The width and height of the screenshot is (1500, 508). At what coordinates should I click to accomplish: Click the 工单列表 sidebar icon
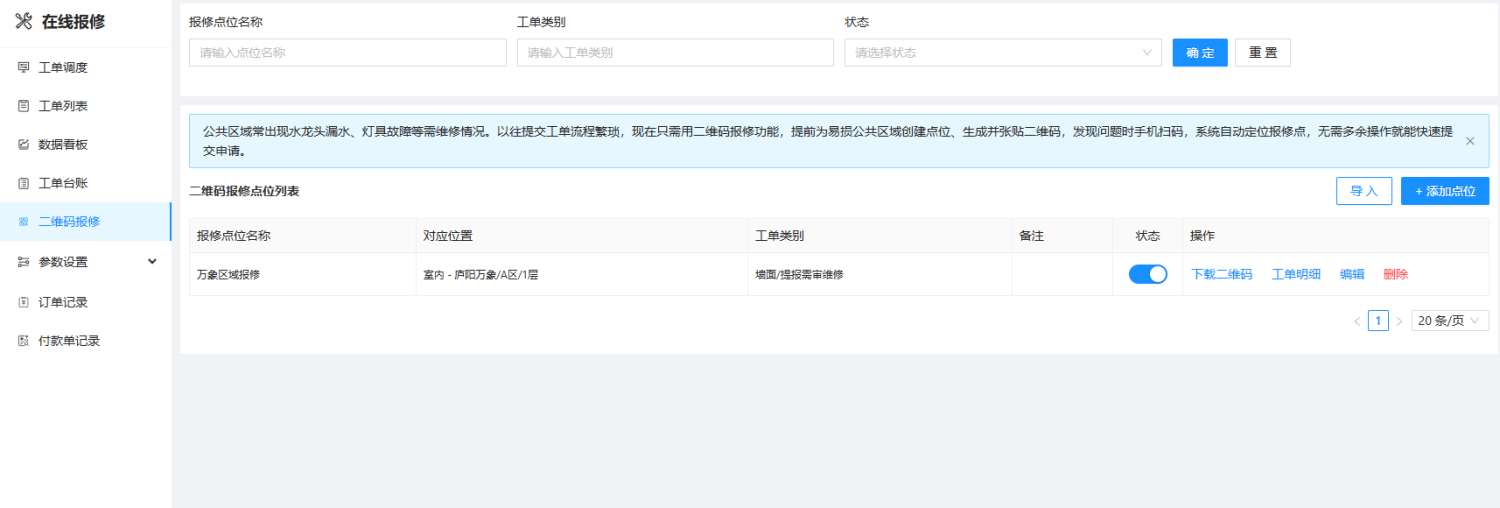(x=24, y=106)
